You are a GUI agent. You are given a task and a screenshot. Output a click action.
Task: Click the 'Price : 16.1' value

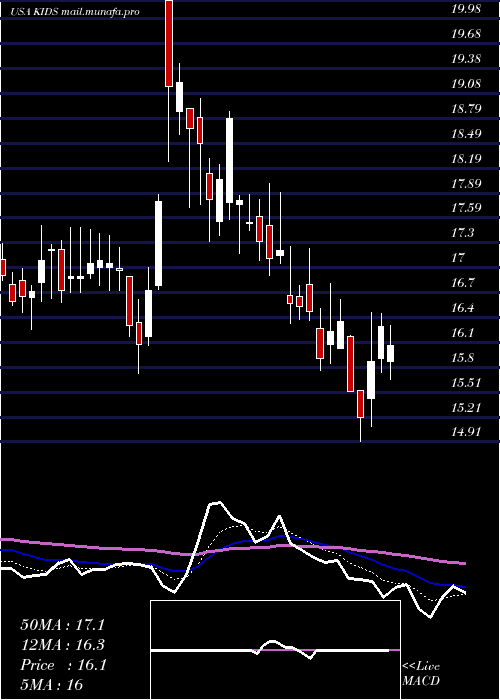click(63, 665)
